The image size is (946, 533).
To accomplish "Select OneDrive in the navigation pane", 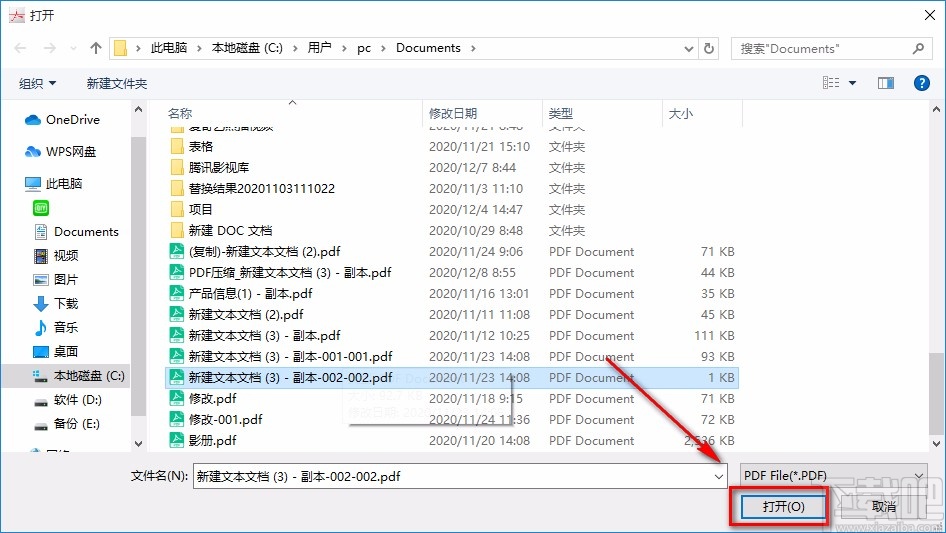I will [62, 120].
